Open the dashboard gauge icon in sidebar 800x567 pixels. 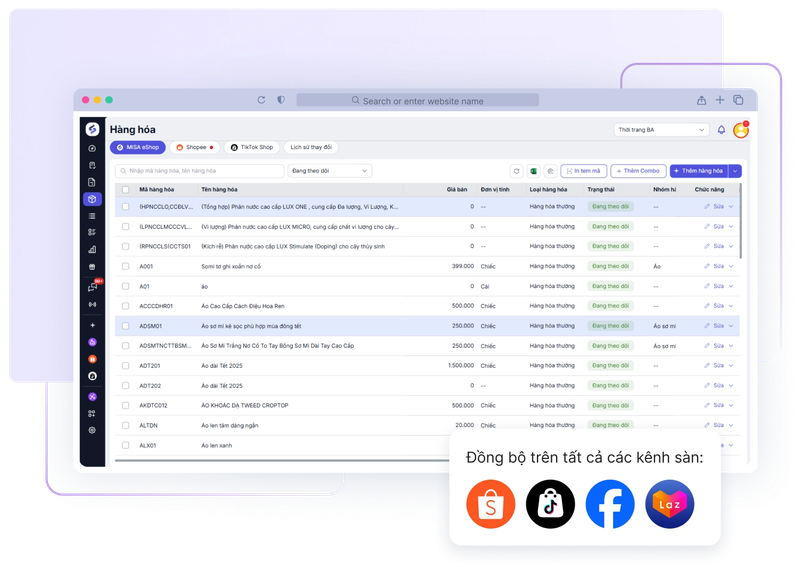(x=92, y=149)
